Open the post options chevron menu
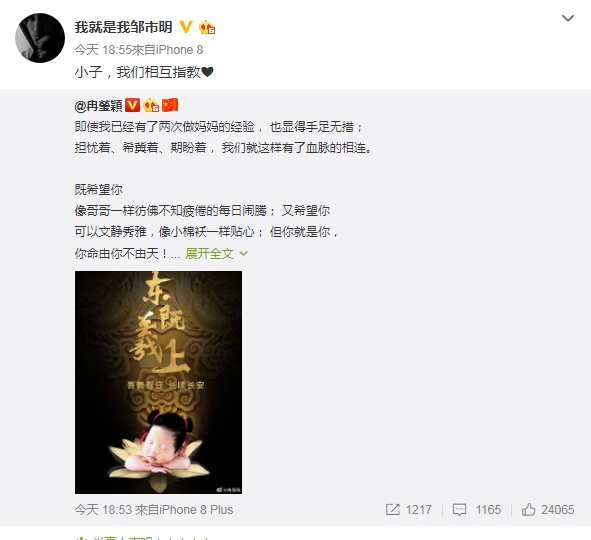The width and height of the screenshot is (591, 540). (568, 18)
